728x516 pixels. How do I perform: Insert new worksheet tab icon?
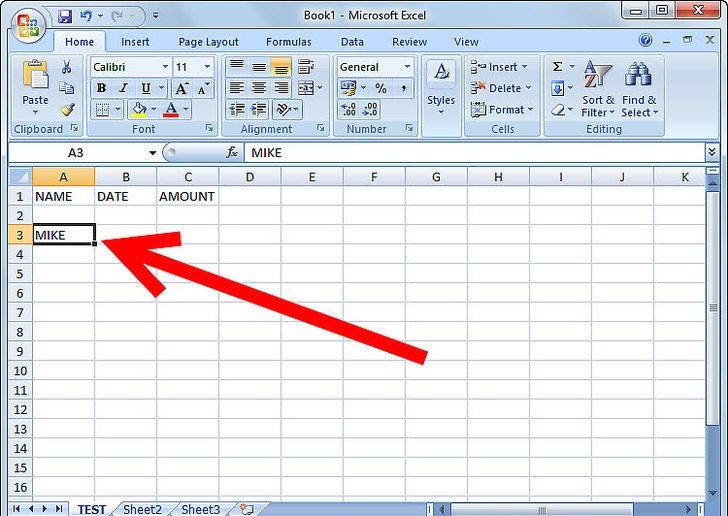click(x=247, y=509)
